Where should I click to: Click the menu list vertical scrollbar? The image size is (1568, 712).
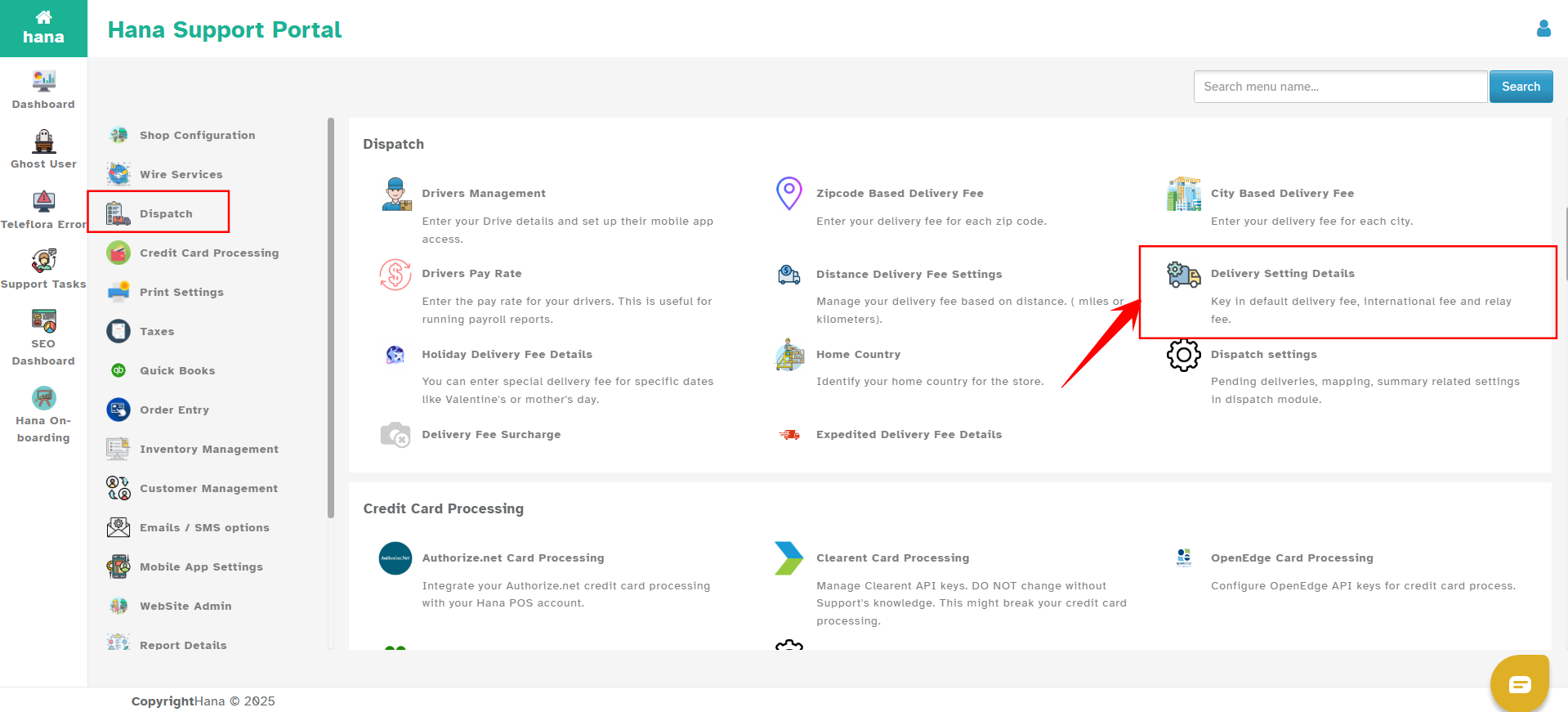point(331,318)
